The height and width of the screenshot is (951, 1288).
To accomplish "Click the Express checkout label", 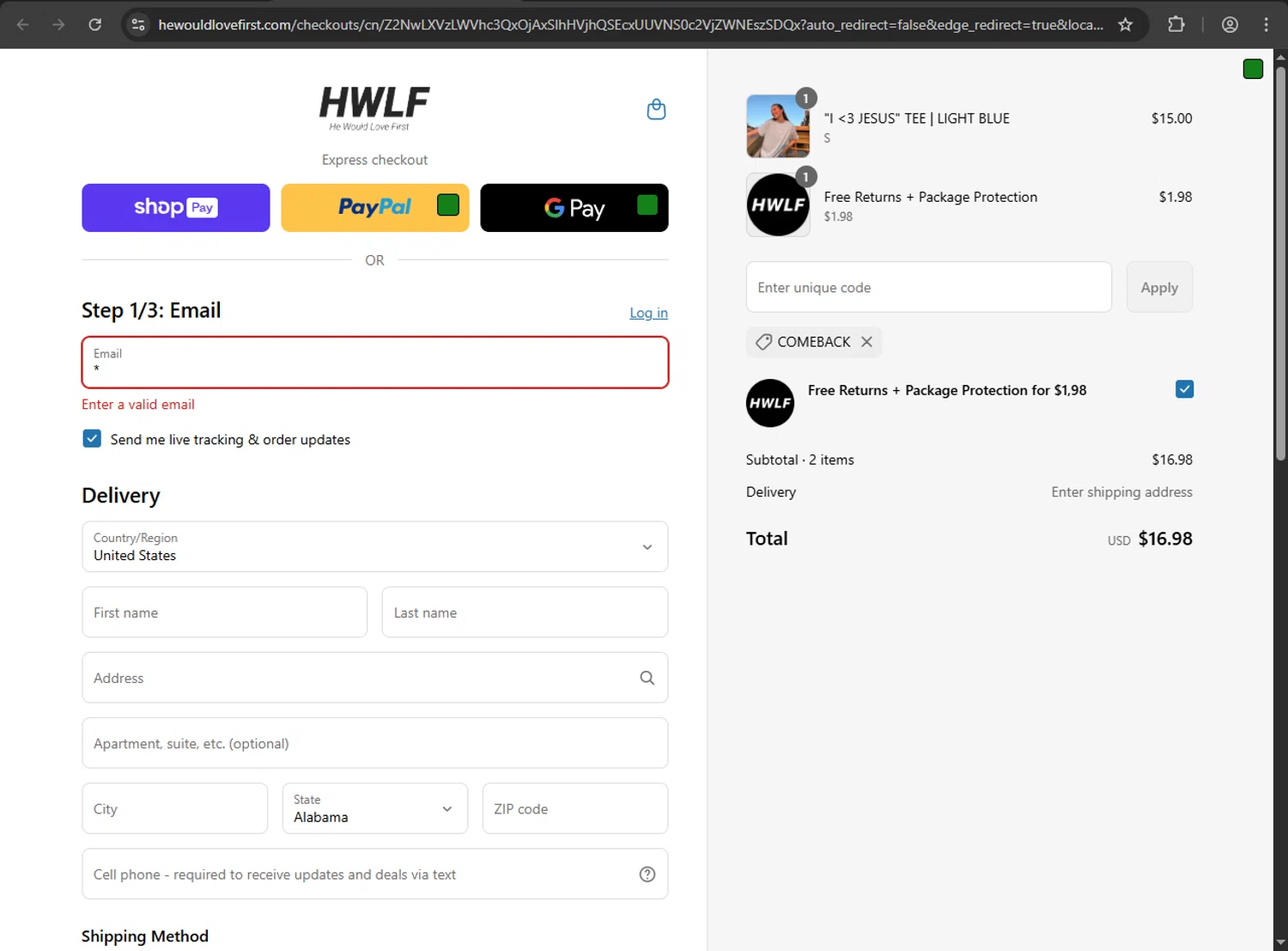I will point(374,160).
